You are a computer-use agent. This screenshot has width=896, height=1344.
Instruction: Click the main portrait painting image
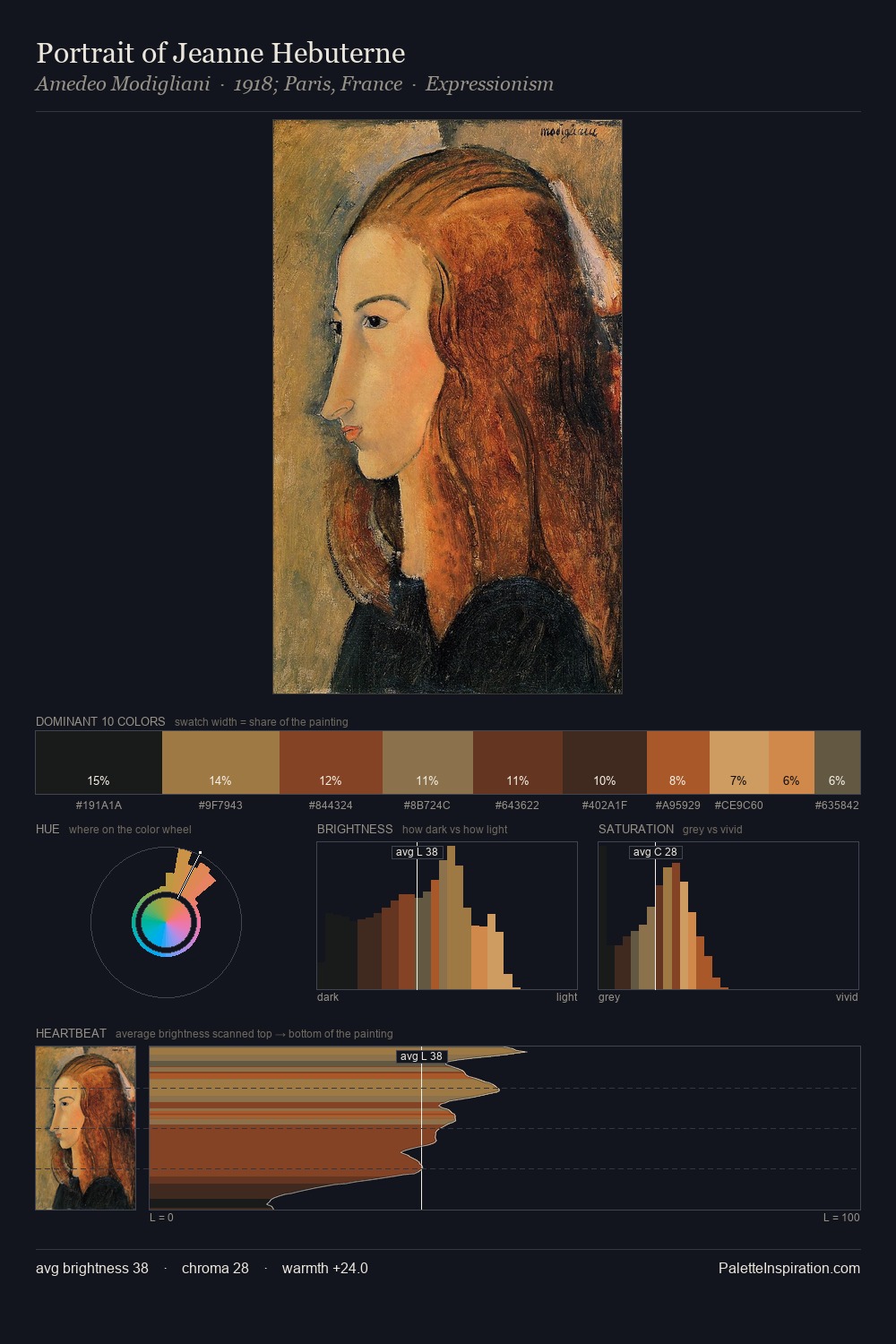coord(447,407)
